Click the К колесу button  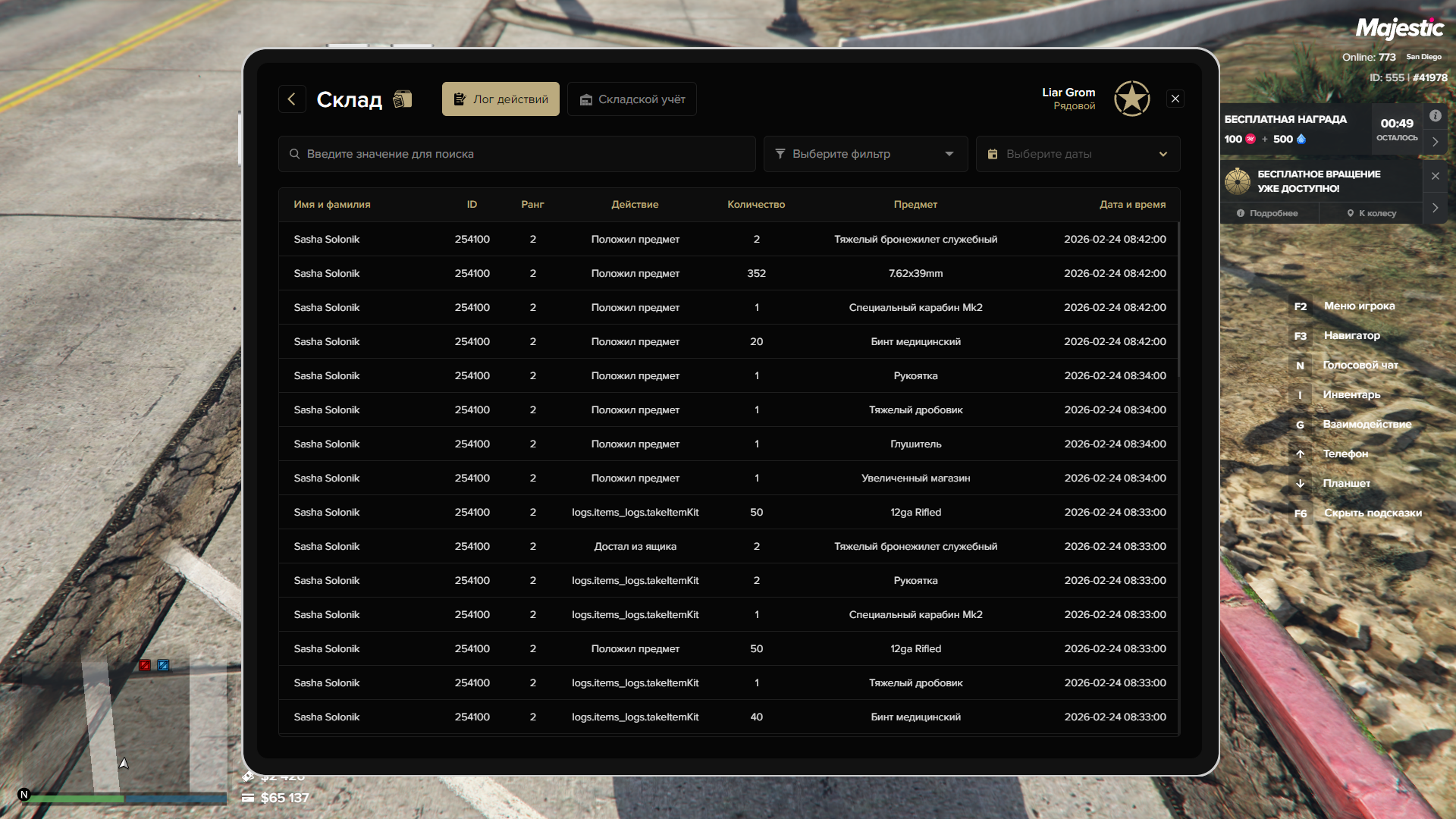[1371, 213]
